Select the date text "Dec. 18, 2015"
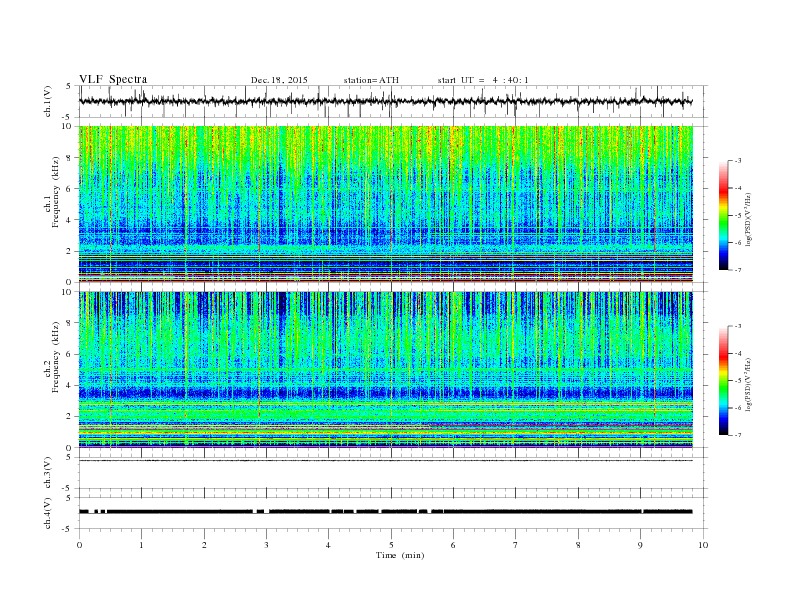792x612 pixels. pos(279,80)
